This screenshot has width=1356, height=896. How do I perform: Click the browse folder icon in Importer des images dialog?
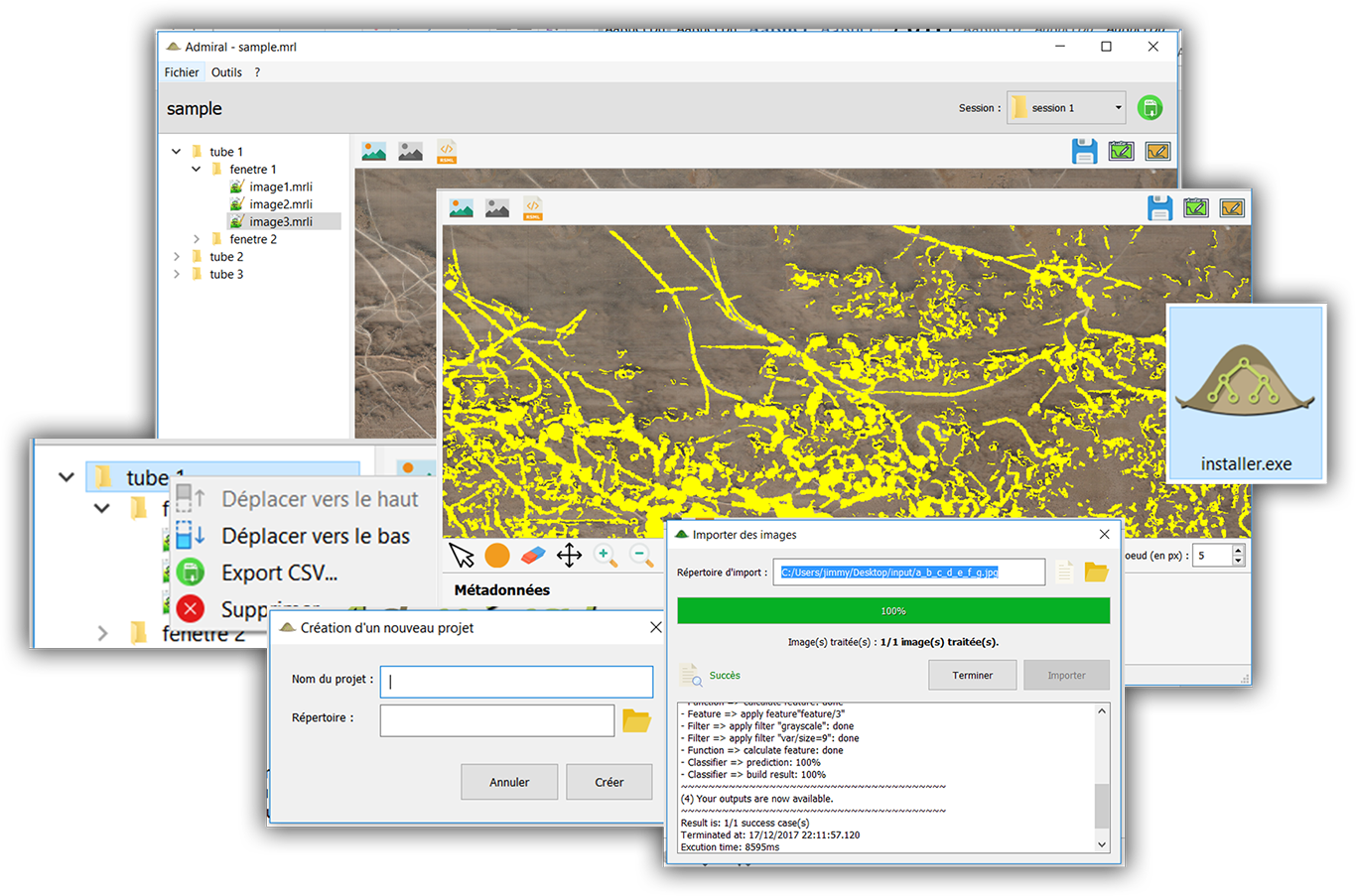[x=1096, y=572]
